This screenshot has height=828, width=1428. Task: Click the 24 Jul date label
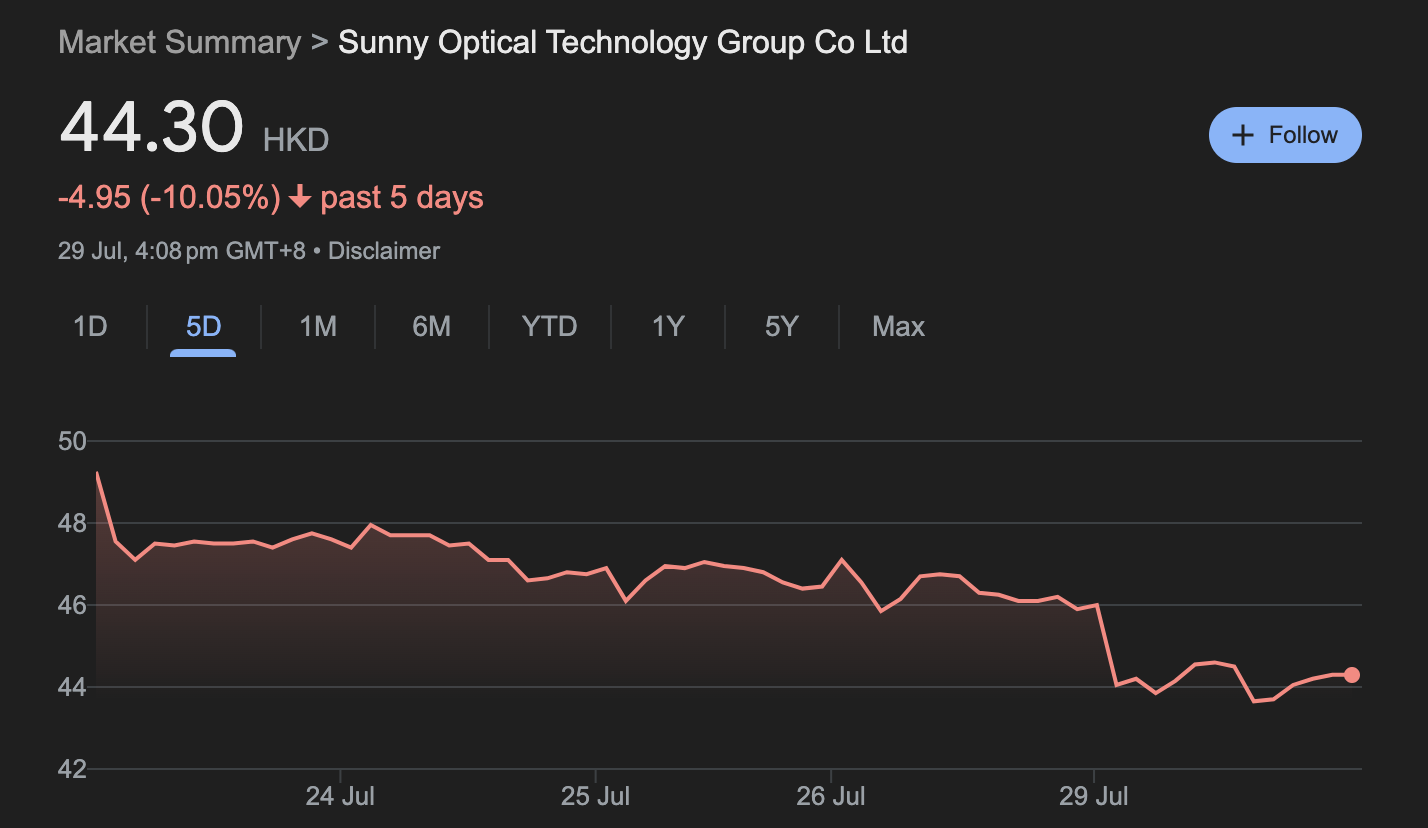340,797
